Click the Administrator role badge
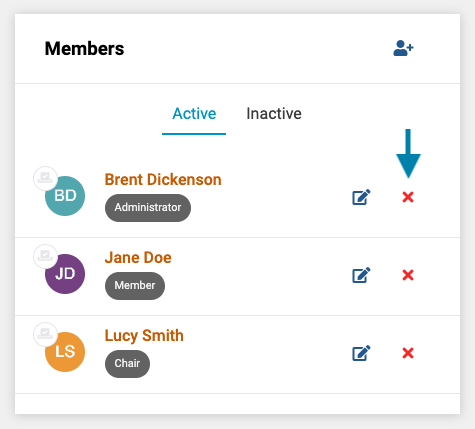 [148, 208]
